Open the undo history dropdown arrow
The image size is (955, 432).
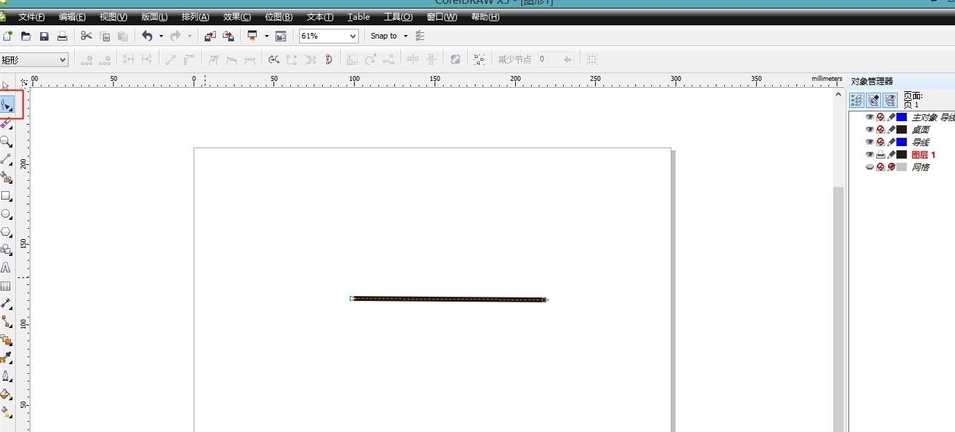pyautogui.click(x=161, y=36)
